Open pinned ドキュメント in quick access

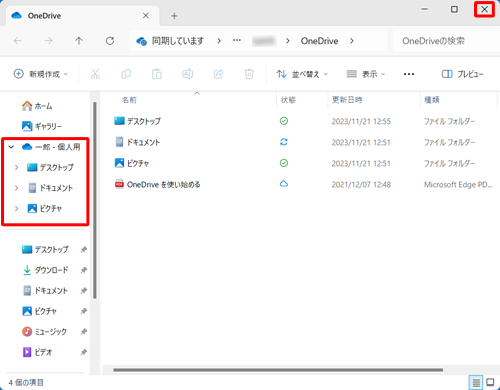[45, 291]
